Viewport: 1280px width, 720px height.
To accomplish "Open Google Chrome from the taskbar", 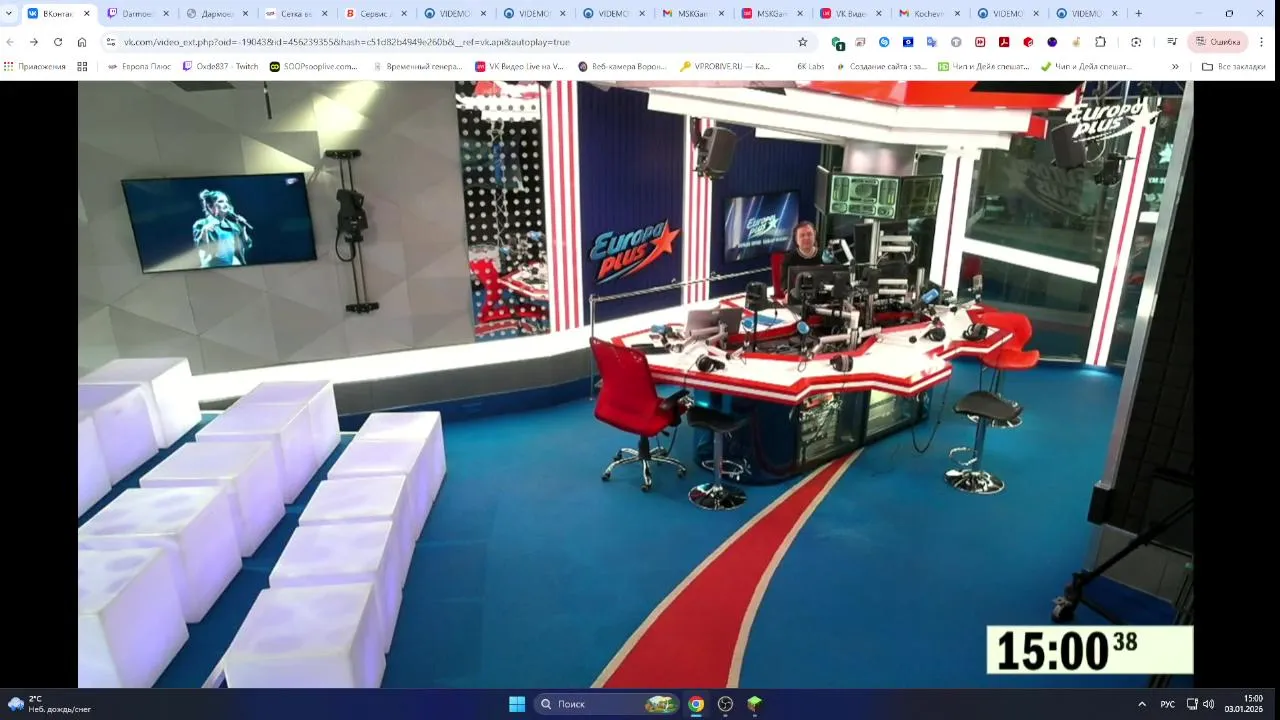I will (696, 704).
